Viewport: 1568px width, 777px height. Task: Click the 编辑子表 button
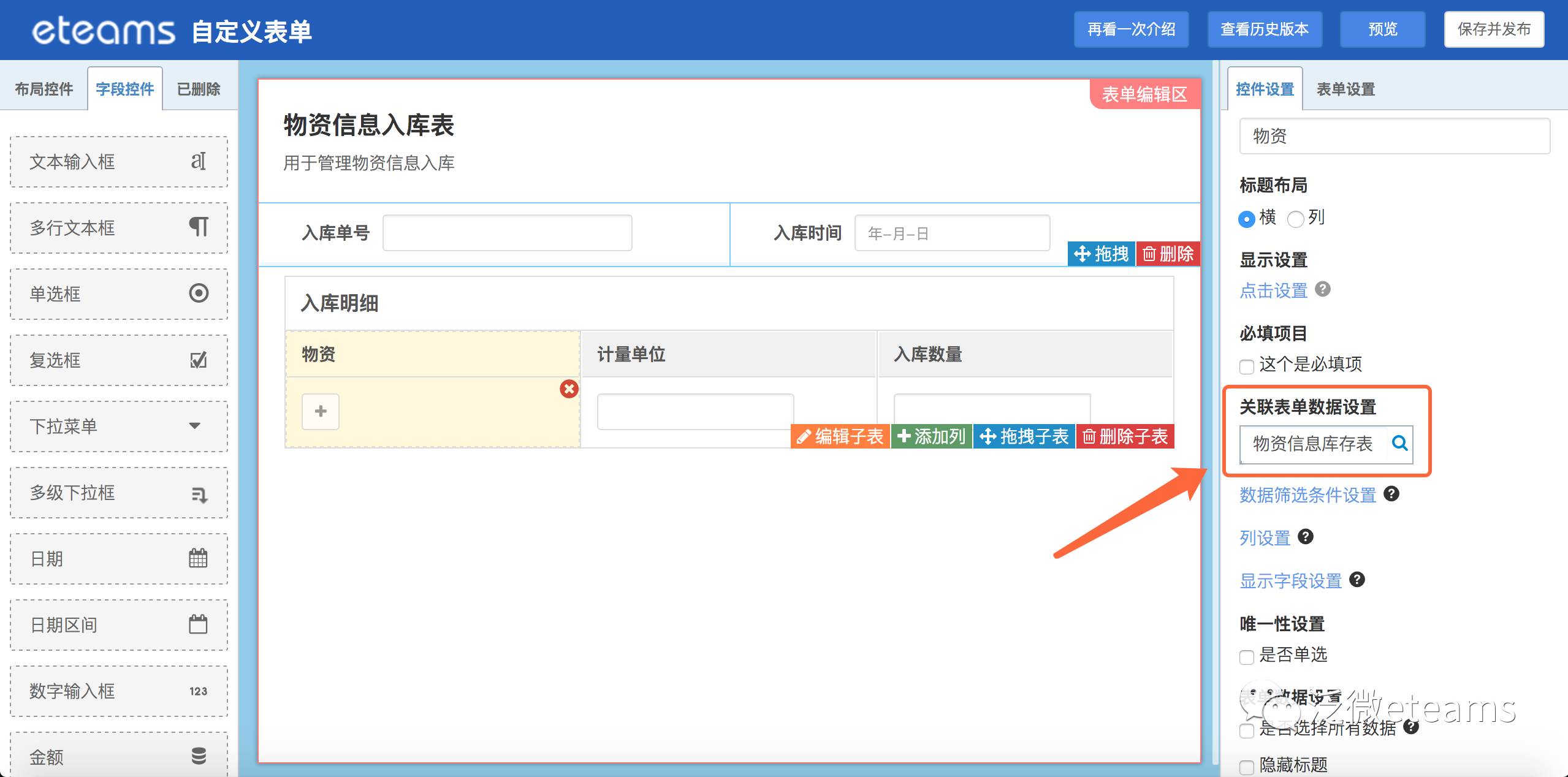840,436
